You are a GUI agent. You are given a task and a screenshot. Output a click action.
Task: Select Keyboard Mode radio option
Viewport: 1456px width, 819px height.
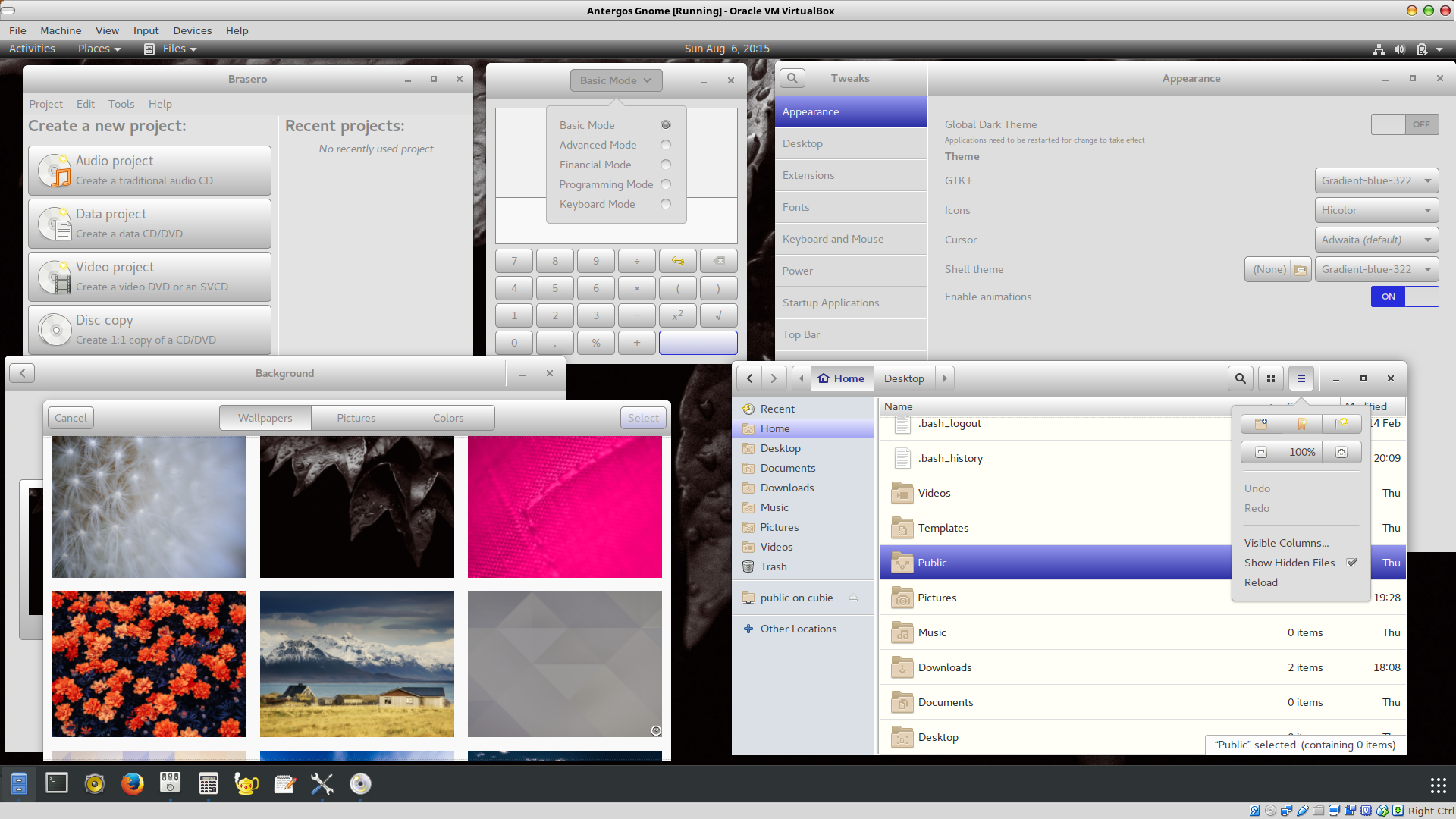coord(666,204)
